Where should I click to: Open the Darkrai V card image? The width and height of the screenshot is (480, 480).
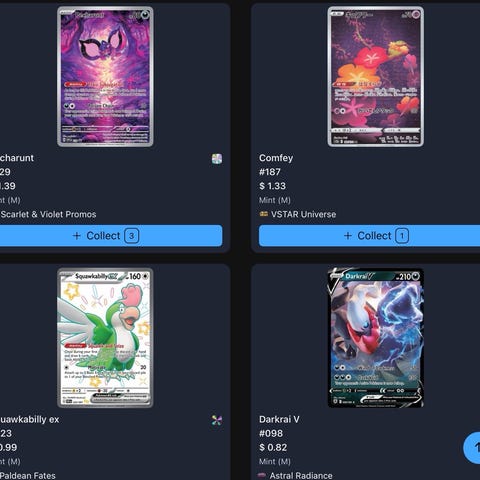pos(376,338)
